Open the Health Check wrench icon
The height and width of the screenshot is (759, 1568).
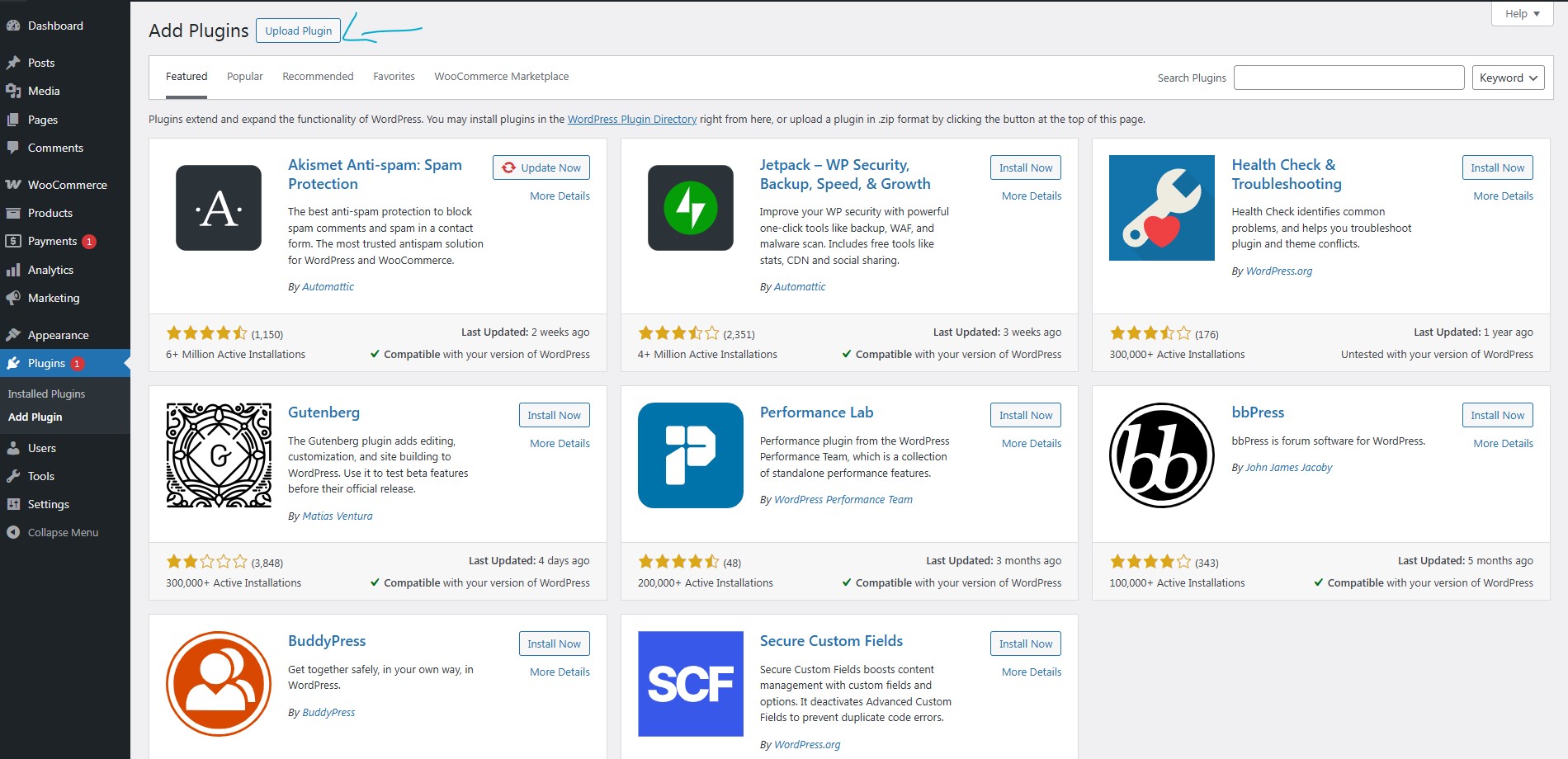pos(1161,208)
